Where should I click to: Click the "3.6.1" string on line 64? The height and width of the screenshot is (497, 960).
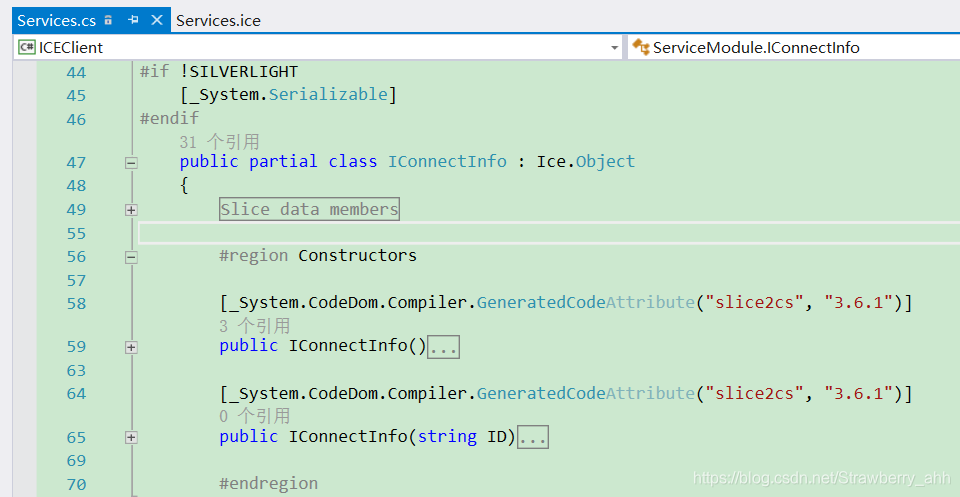[x=859, y=393]
